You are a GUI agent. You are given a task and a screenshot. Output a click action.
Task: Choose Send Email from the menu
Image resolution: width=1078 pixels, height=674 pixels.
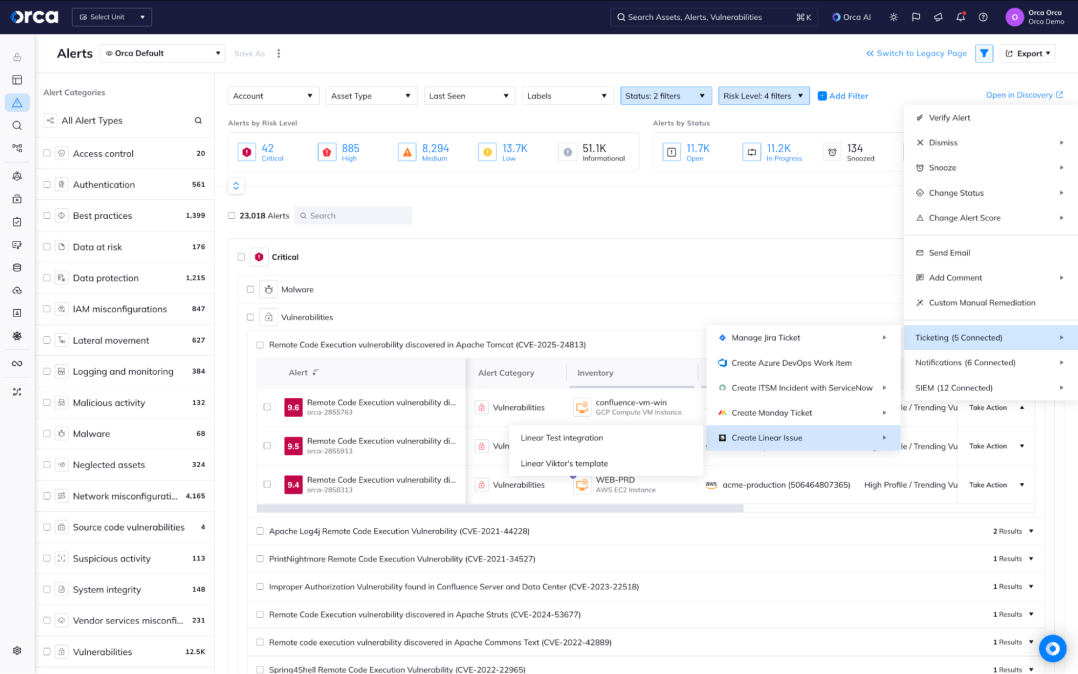click(991, 252)
